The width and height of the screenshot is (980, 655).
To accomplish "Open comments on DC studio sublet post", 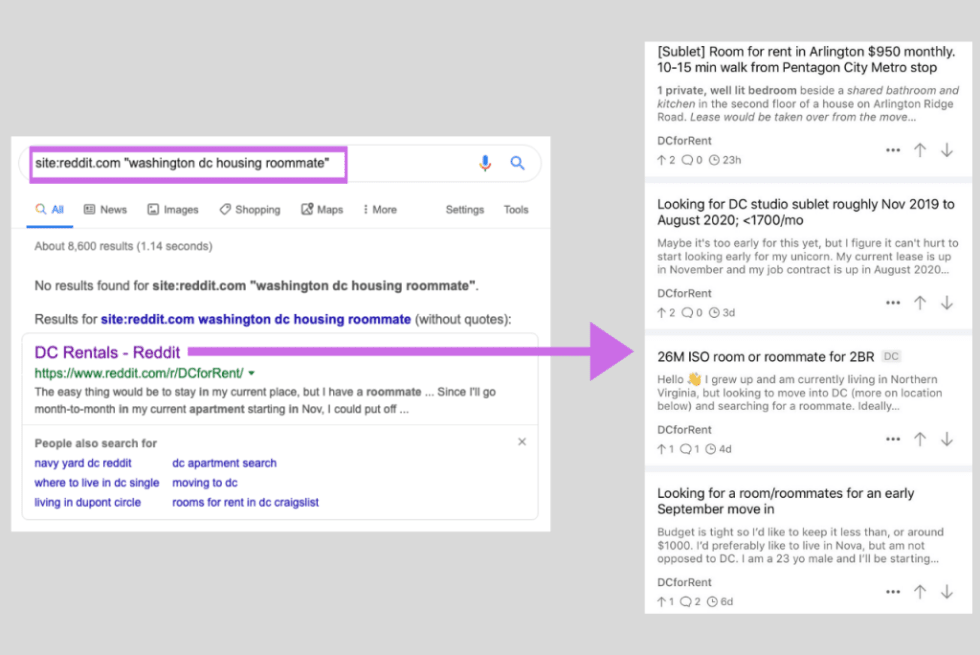I will point(691,312).
